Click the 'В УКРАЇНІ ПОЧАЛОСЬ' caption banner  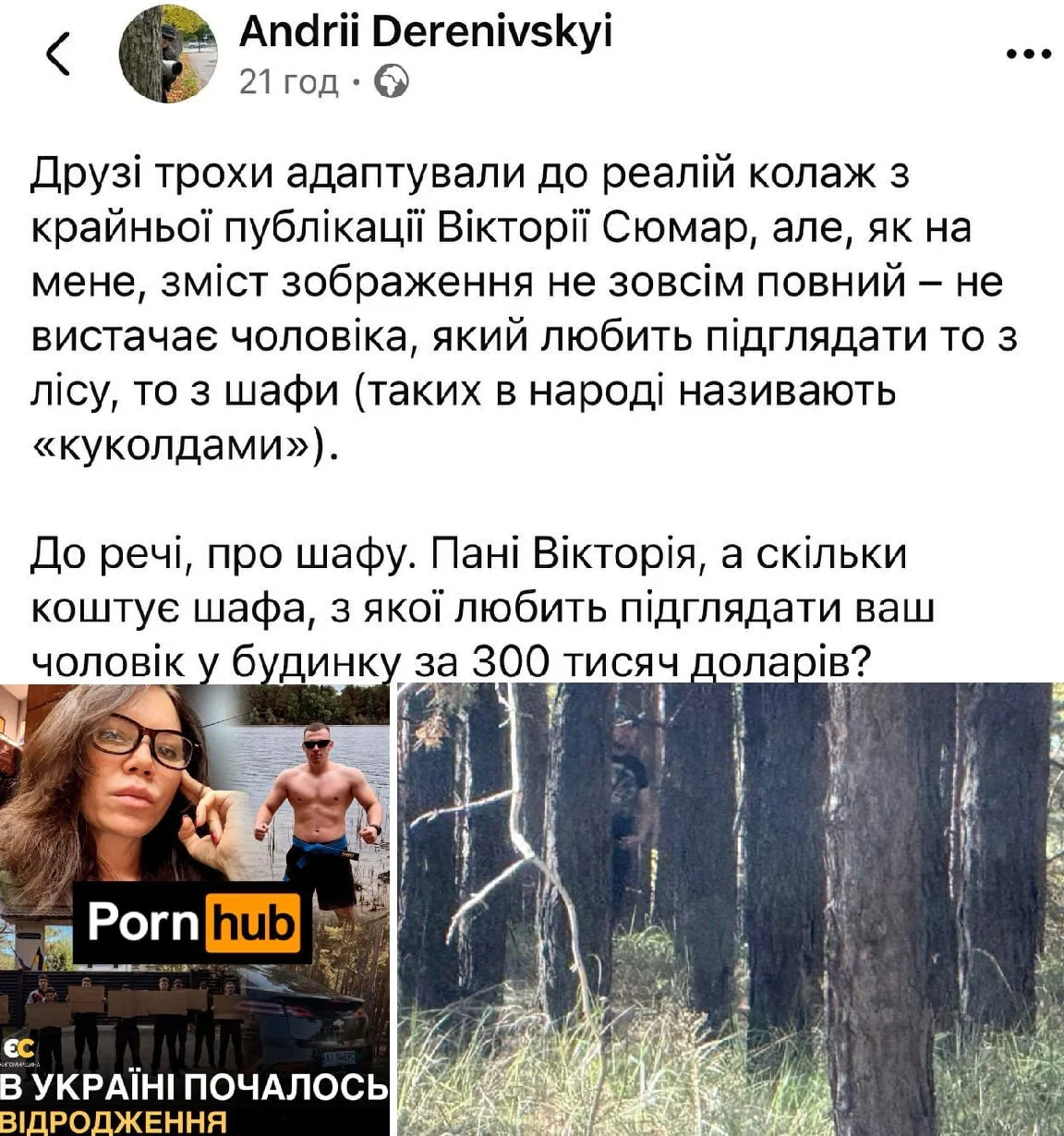tap(195, 1088)
